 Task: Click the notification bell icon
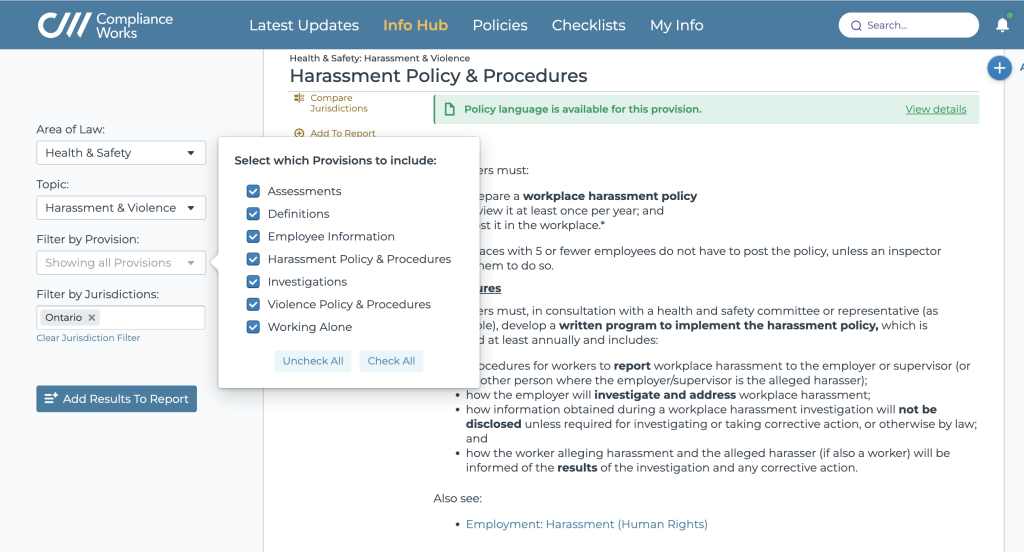(x=1002, y=25)
